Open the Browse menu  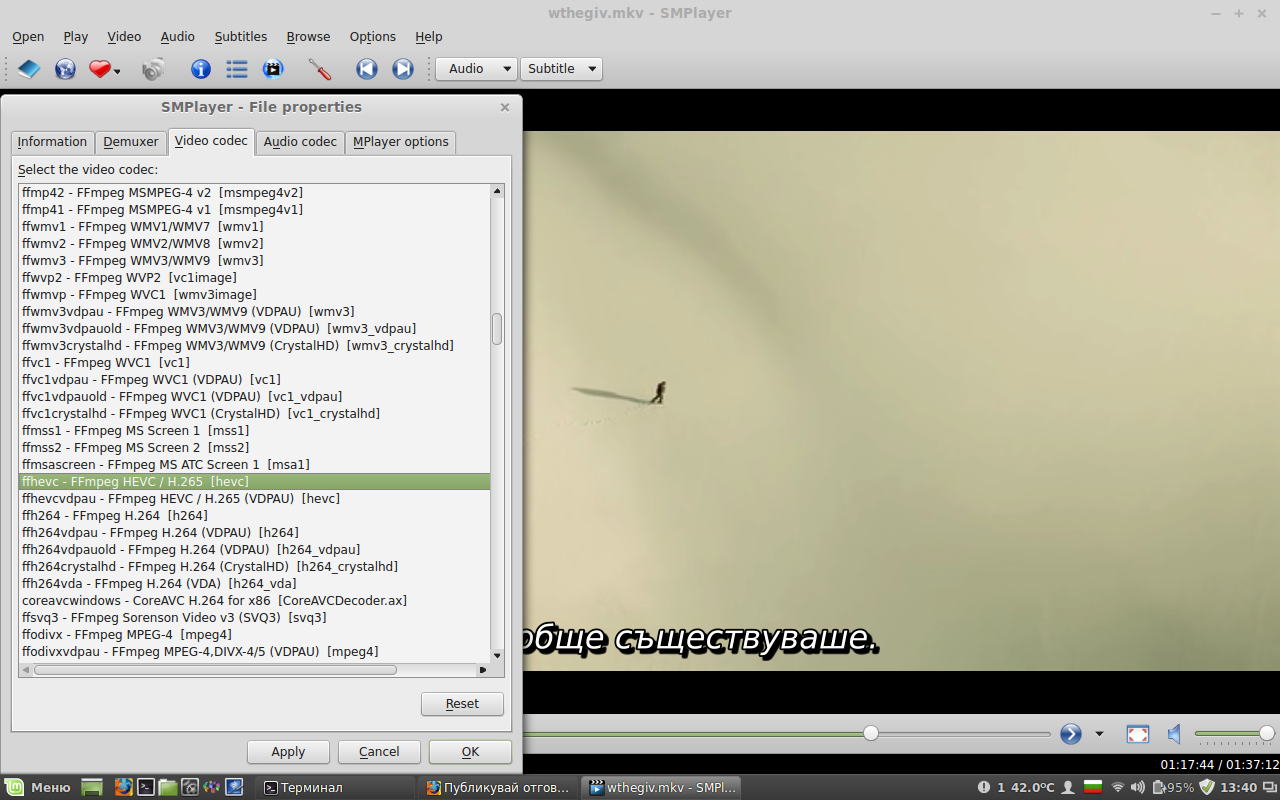coord(308,37)
